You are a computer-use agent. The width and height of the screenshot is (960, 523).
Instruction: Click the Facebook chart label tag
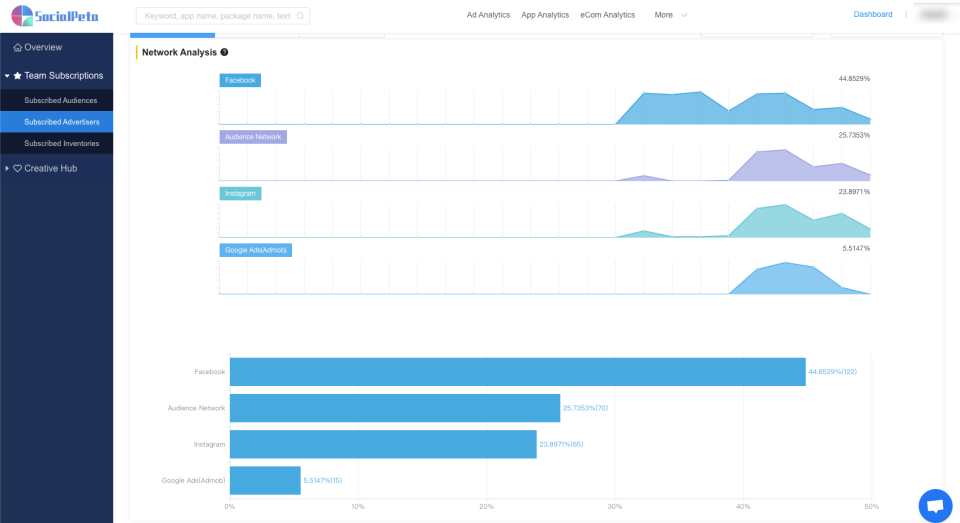[240, 80]
